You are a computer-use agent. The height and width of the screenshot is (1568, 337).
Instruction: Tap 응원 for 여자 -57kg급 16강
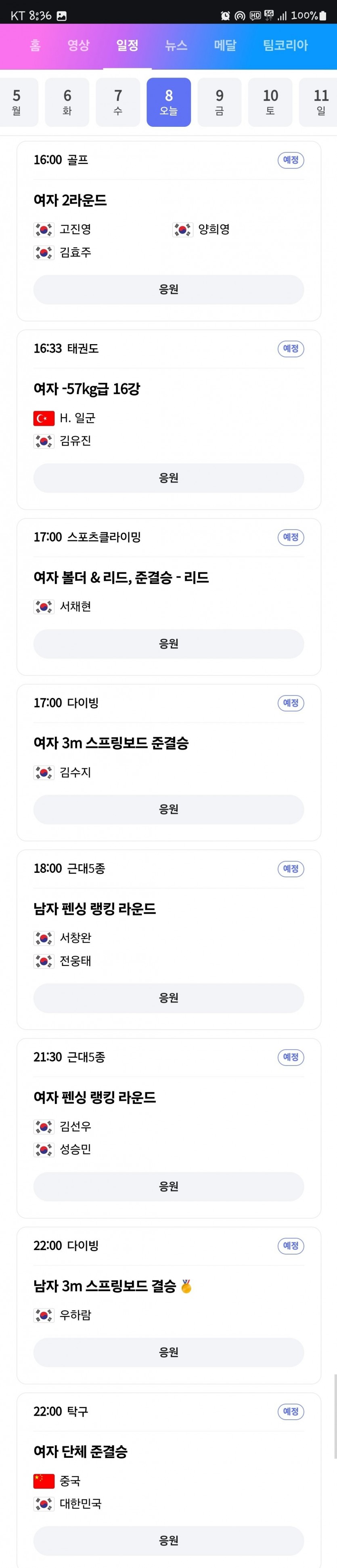click(169, 478)
